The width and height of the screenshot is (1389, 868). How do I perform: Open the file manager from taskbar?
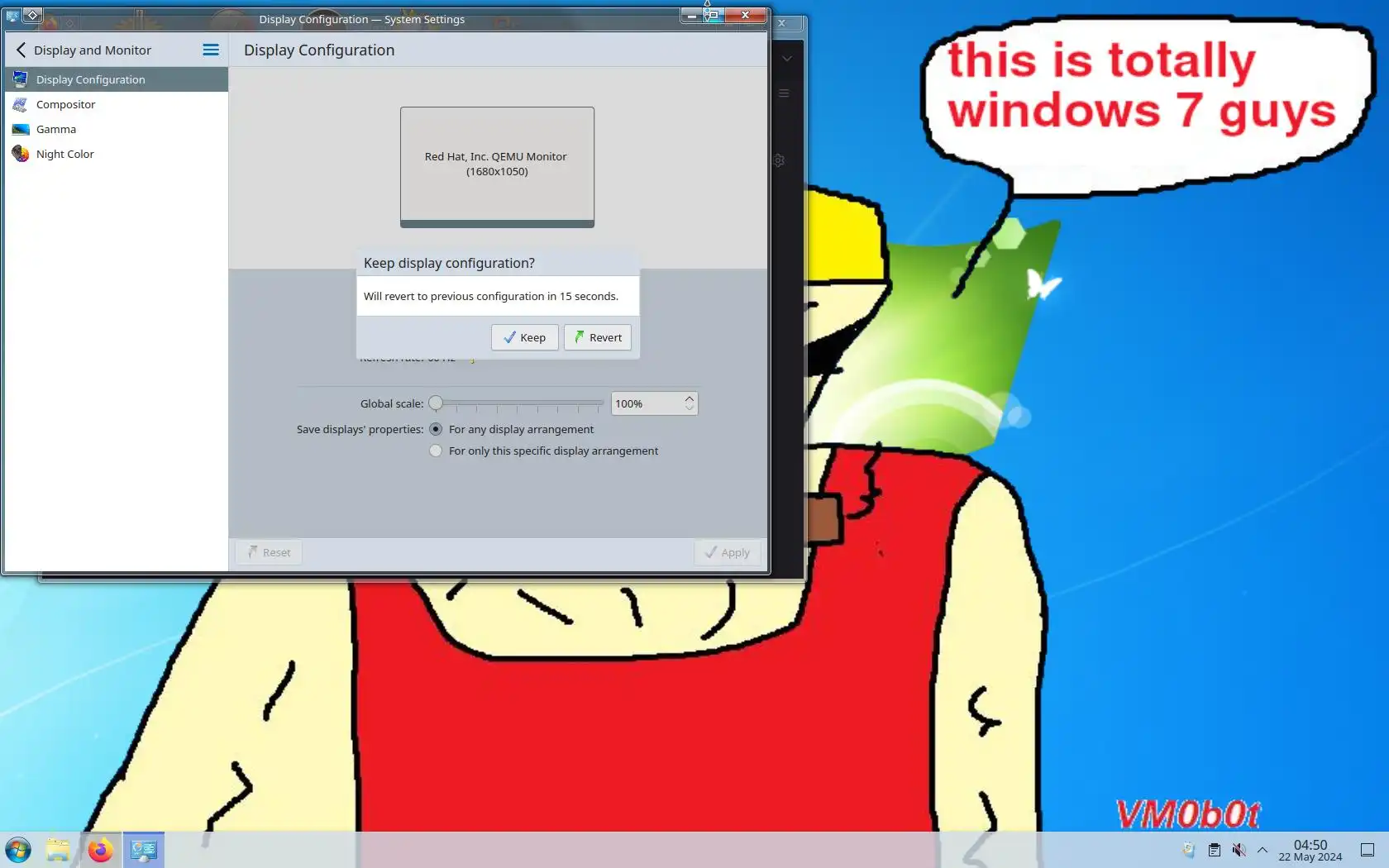tap(58, 850)
